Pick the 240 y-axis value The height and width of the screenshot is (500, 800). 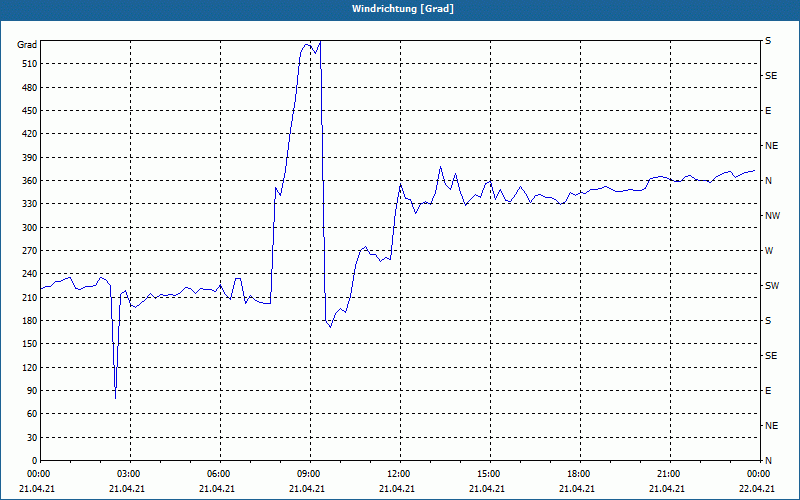[x=29, y=274]
